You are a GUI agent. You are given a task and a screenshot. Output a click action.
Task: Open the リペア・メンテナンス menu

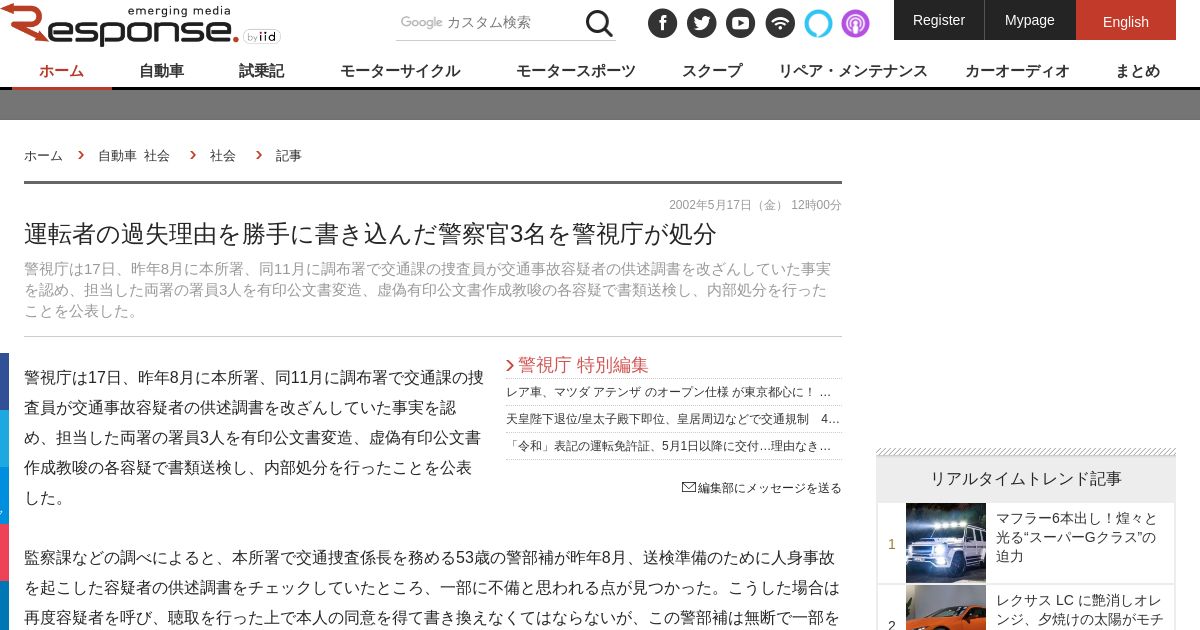853,70
